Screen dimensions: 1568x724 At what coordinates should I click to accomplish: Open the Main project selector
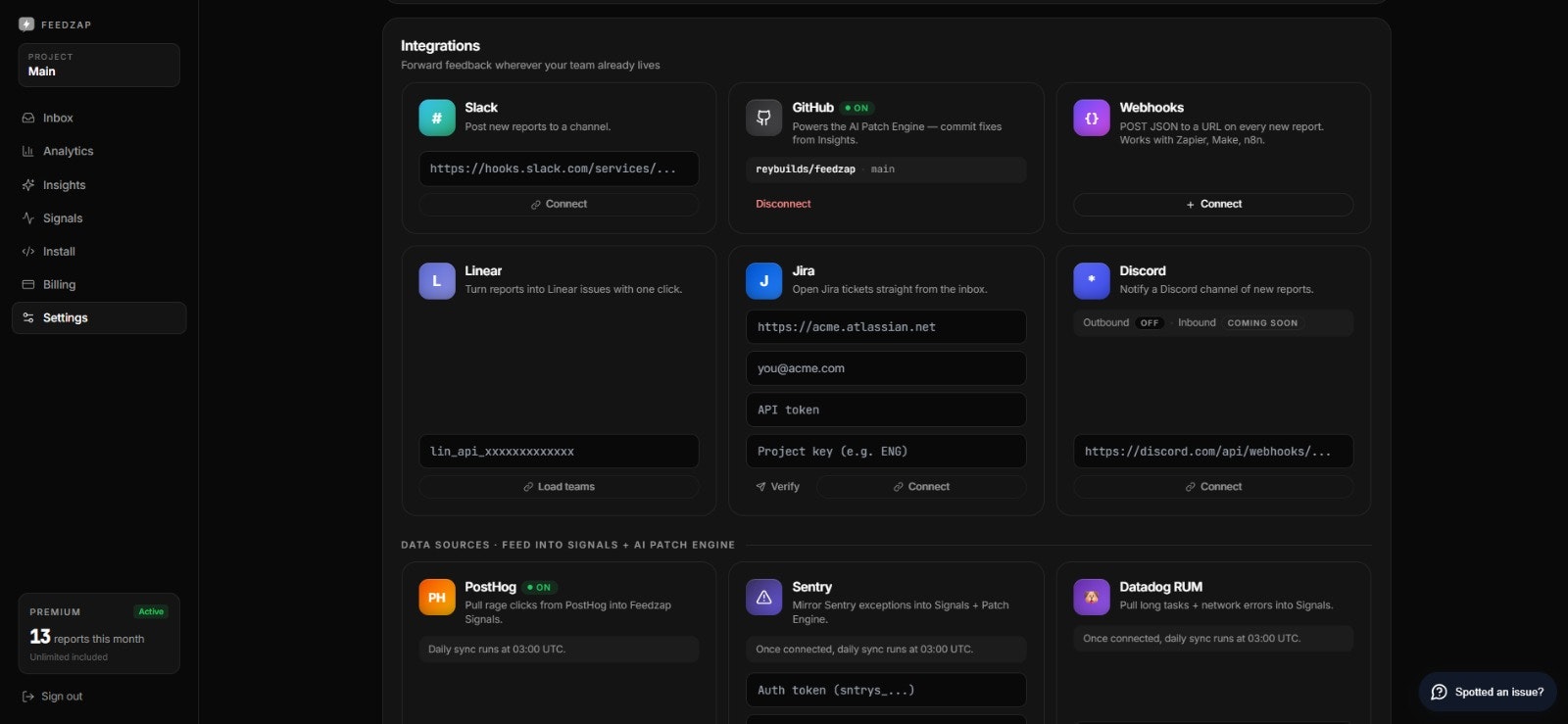click(99, 65)
